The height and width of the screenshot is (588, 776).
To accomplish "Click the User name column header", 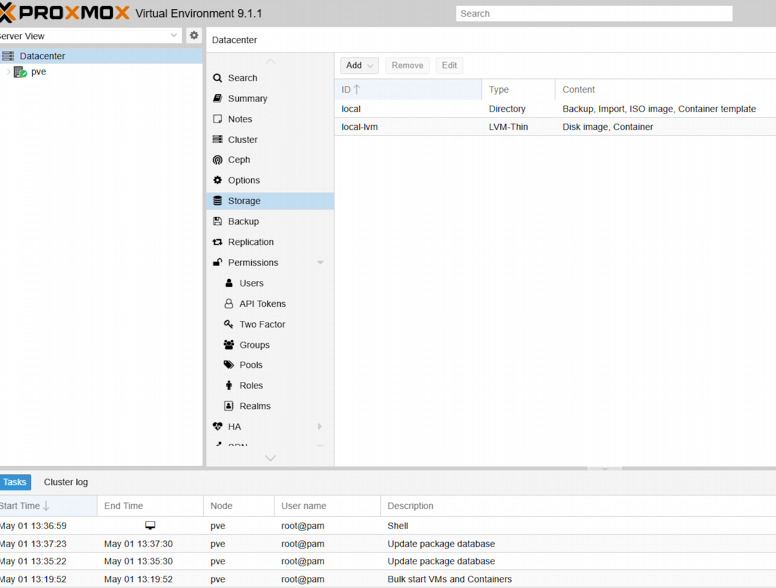I will [328, 506].
